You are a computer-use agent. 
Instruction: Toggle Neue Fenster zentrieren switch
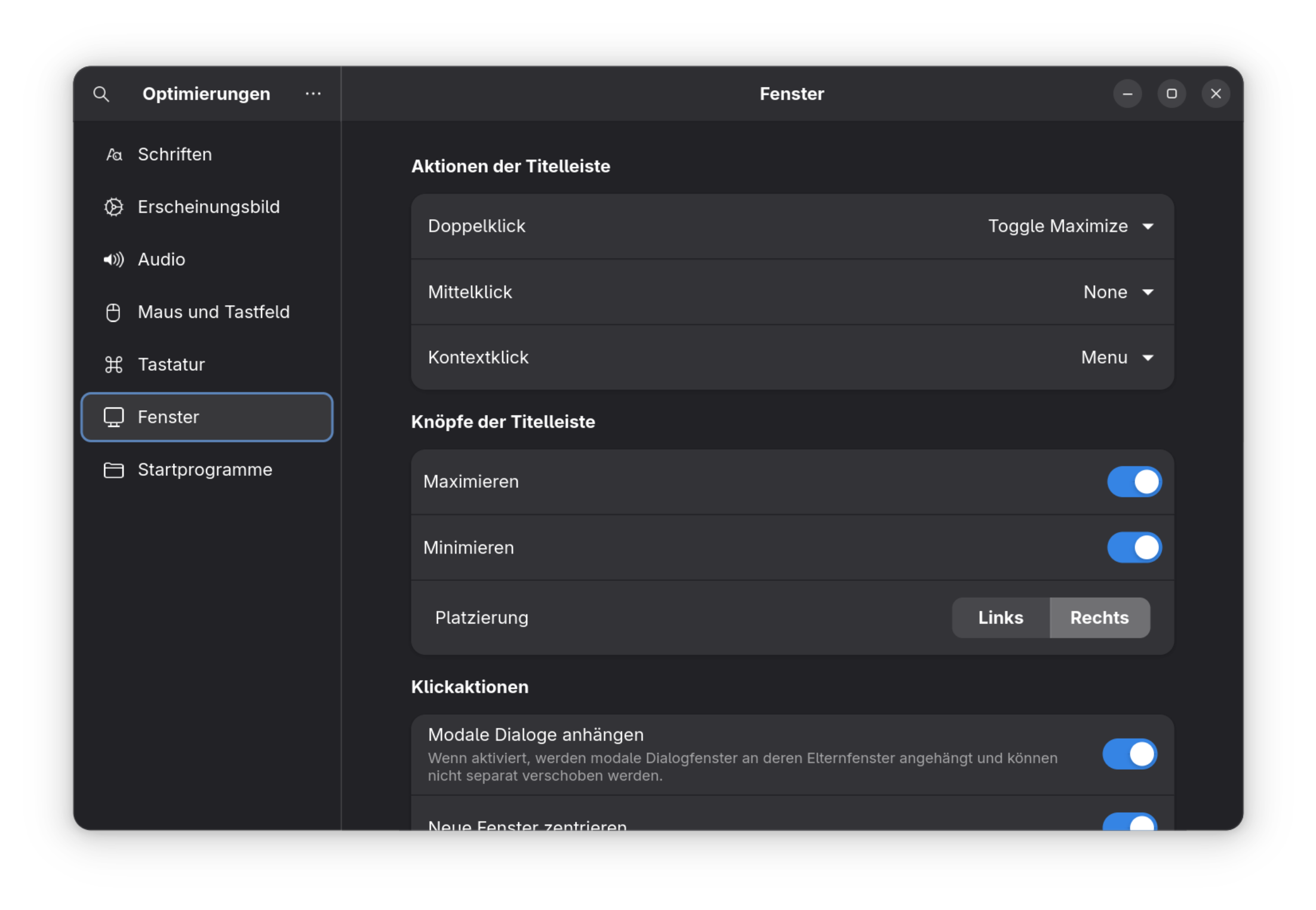(x=1129, y=822)
